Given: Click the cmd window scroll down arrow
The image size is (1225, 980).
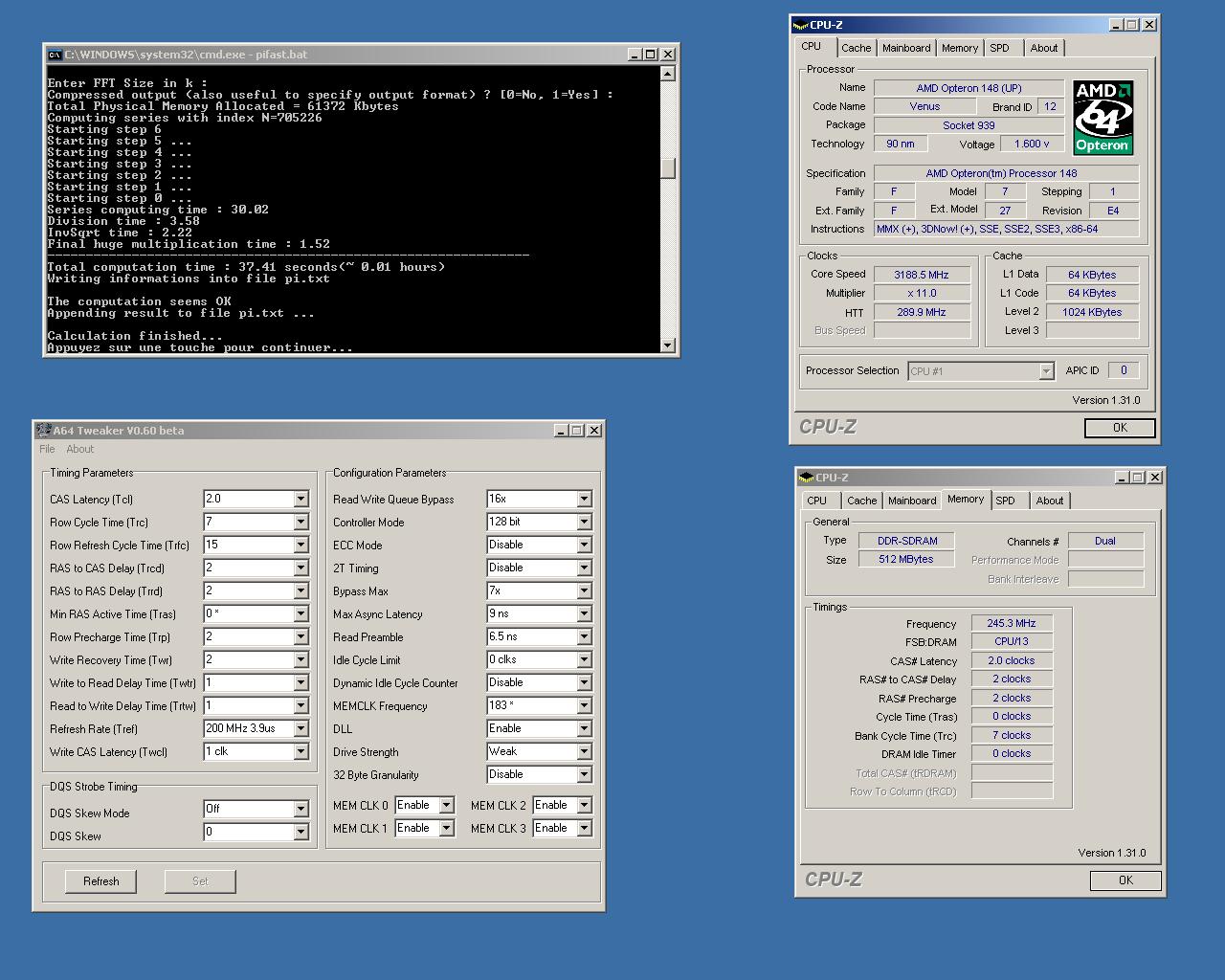Looking at the screenshot, I should click(668, 345).
